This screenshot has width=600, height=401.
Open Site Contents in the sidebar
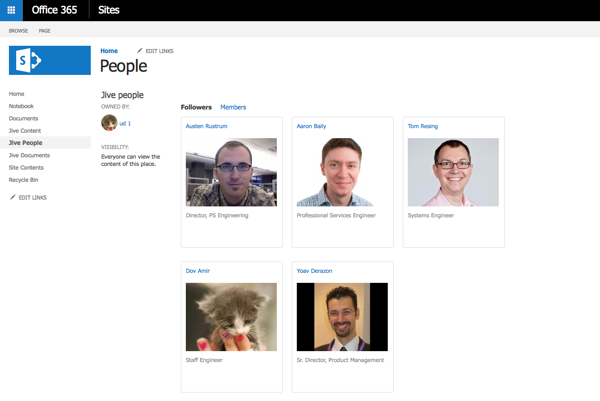pyautogui.click(x=26, y=167)
